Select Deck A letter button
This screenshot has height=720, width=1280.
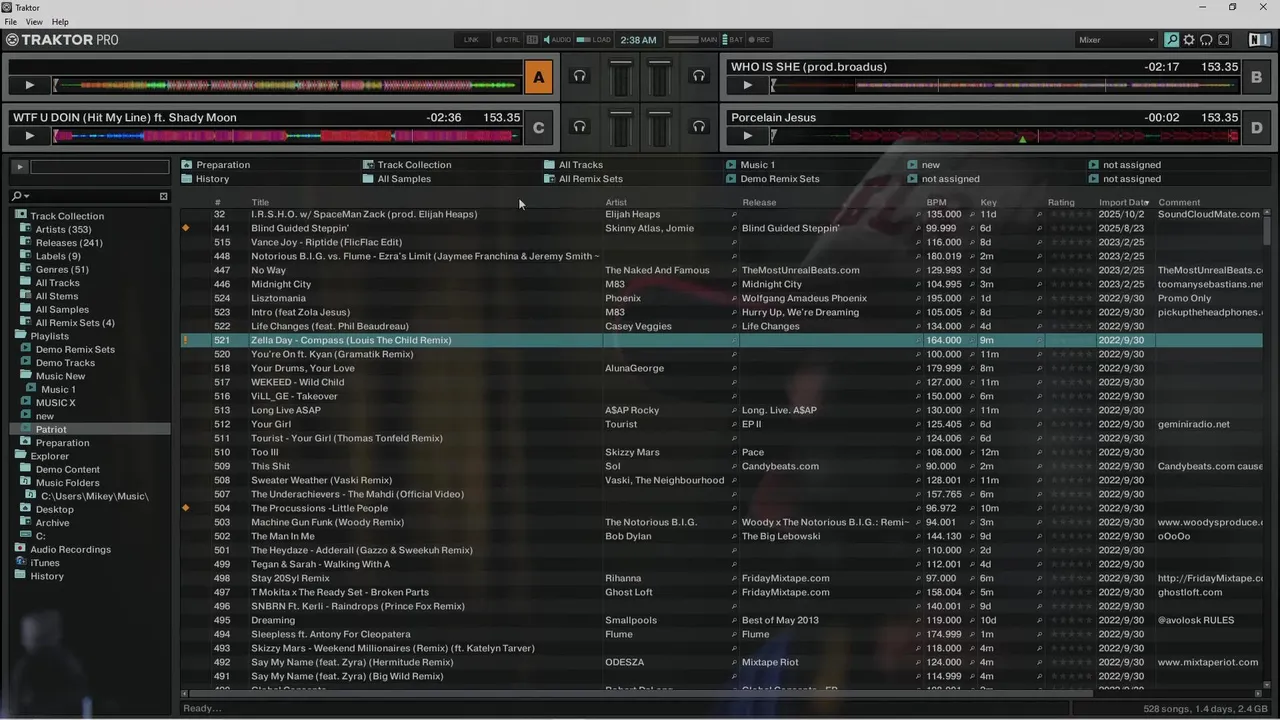(539, 77)
